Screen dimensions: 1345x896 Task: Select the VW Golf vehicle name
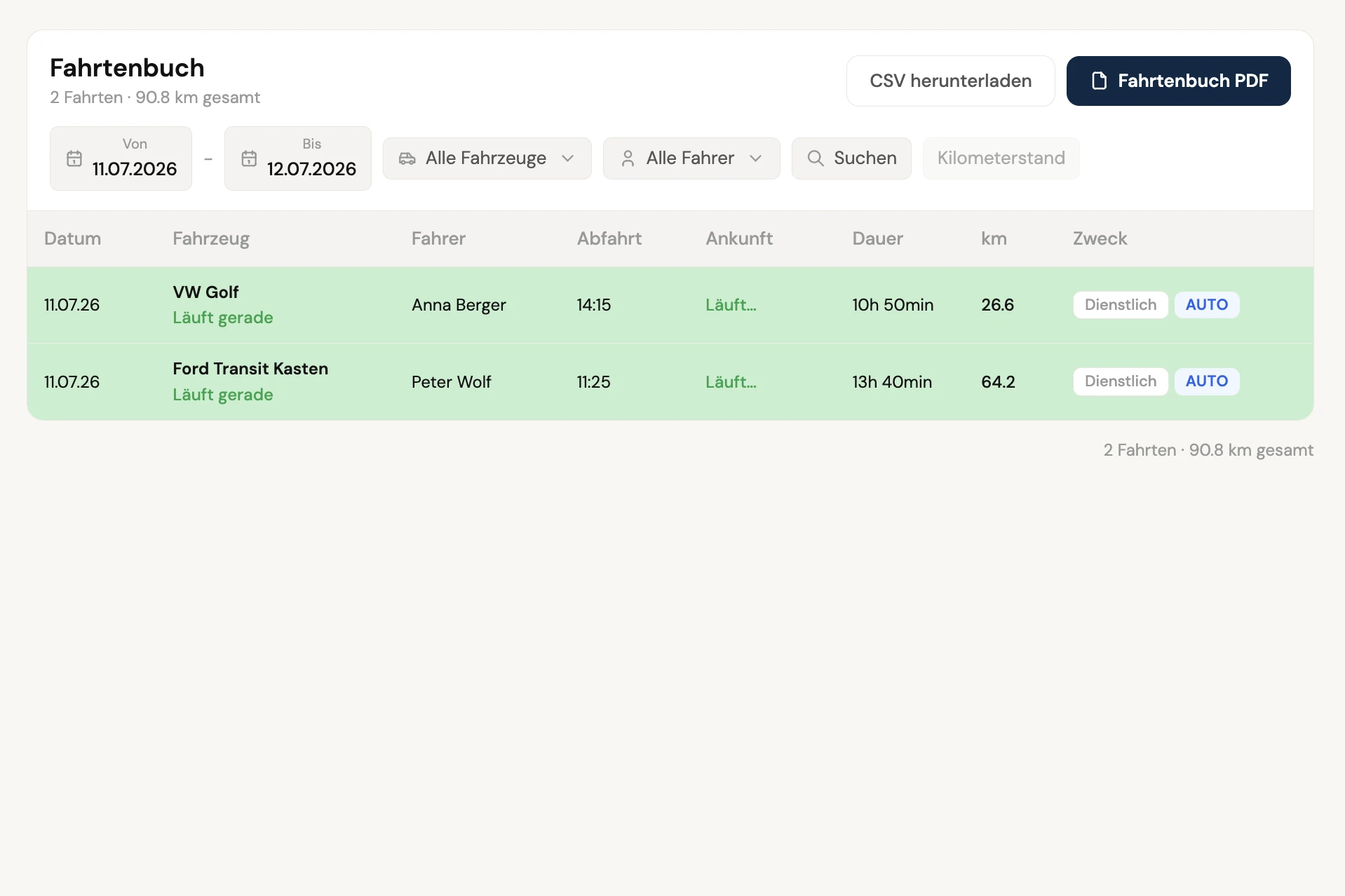(x=205, y=292)
